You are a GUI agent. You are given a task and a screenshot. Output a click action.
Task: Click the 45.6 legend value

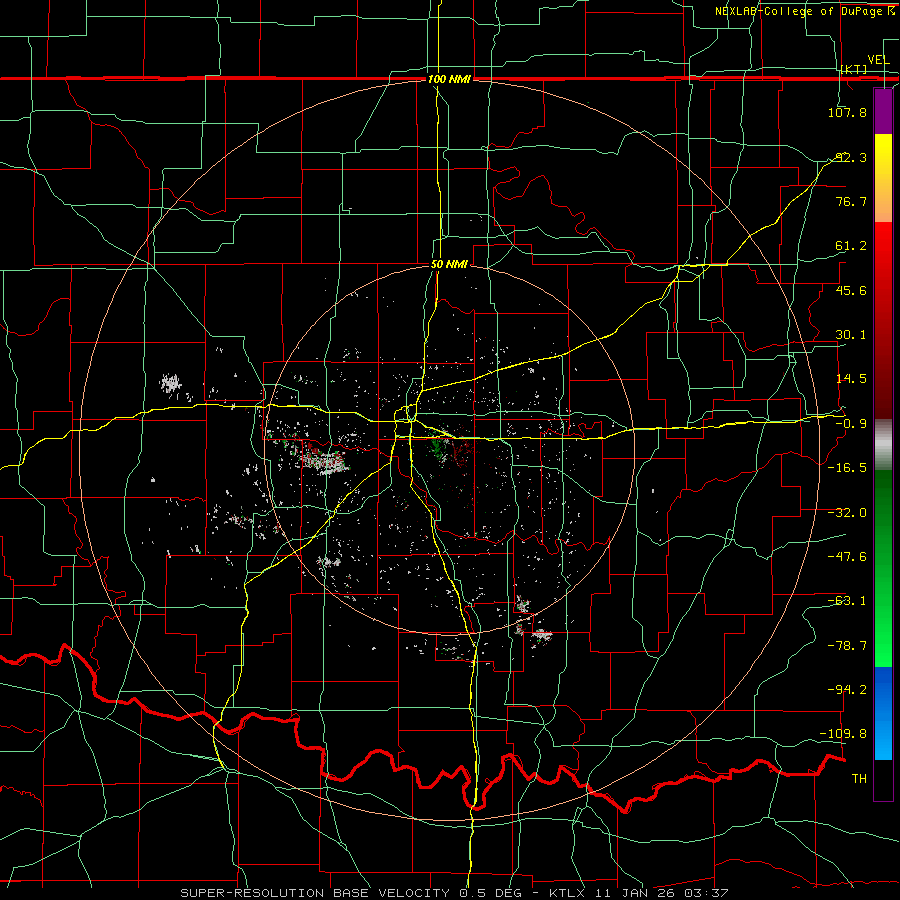pos(850,290)
